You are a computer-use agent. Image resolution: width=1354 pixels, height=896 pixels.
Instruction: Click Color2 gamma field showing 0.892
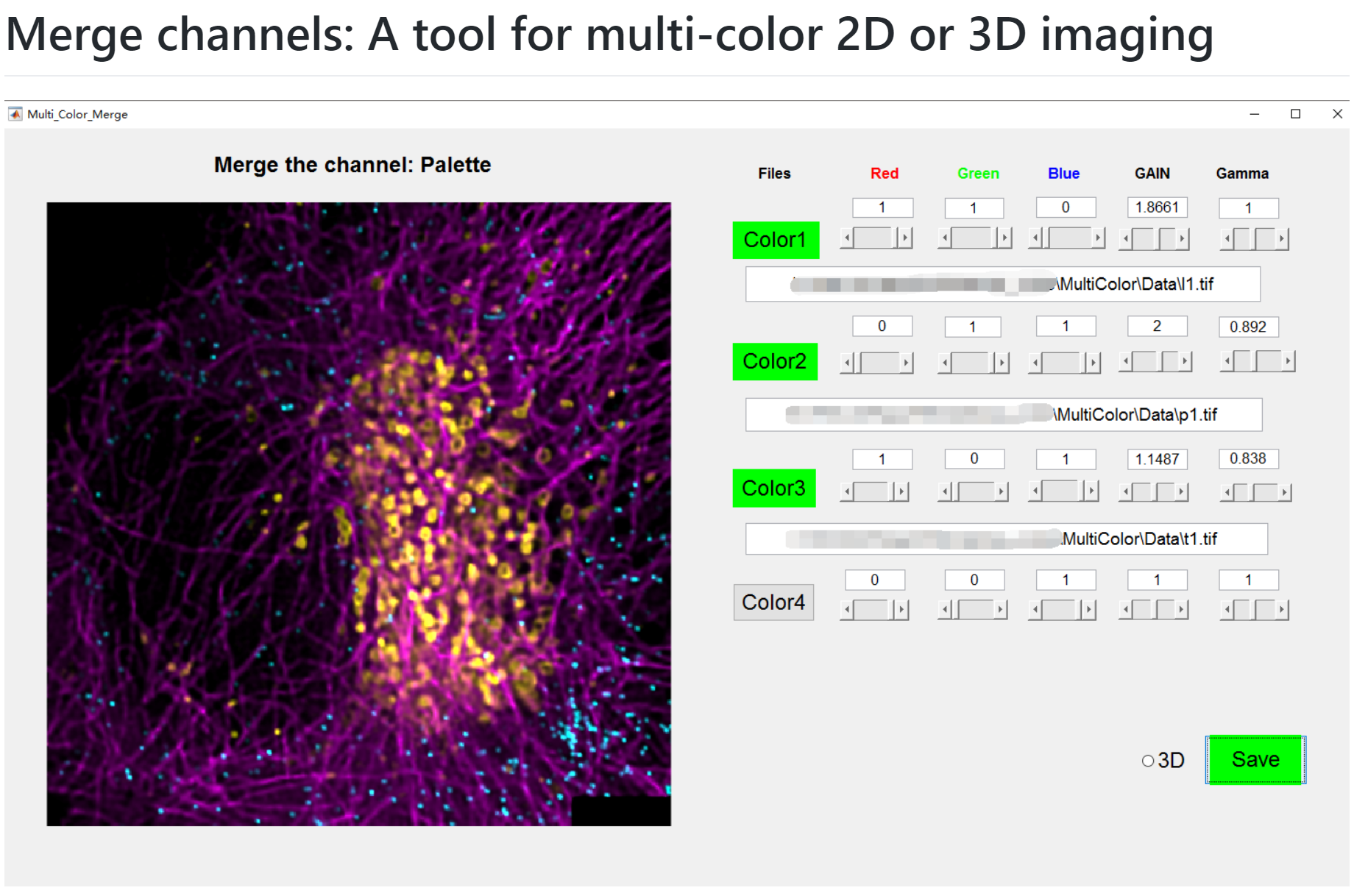1249,327
